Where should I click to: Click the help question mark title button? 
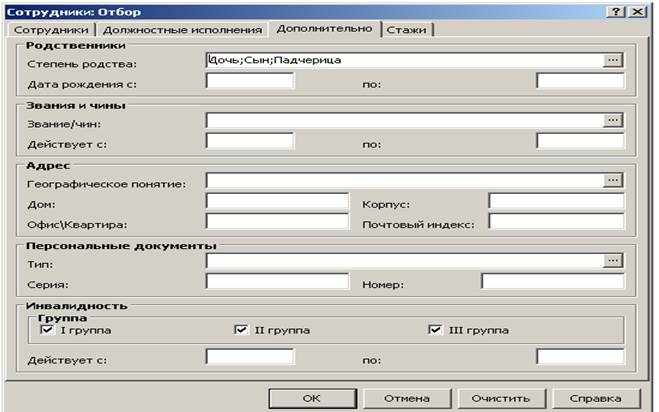[x=616, y=12]
